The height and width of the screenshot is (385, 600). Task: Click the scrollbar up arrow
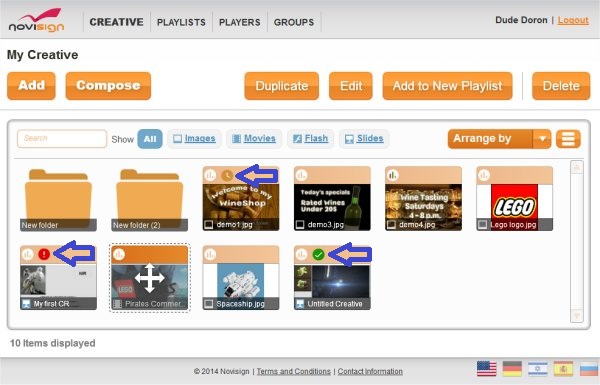(577, 167)
